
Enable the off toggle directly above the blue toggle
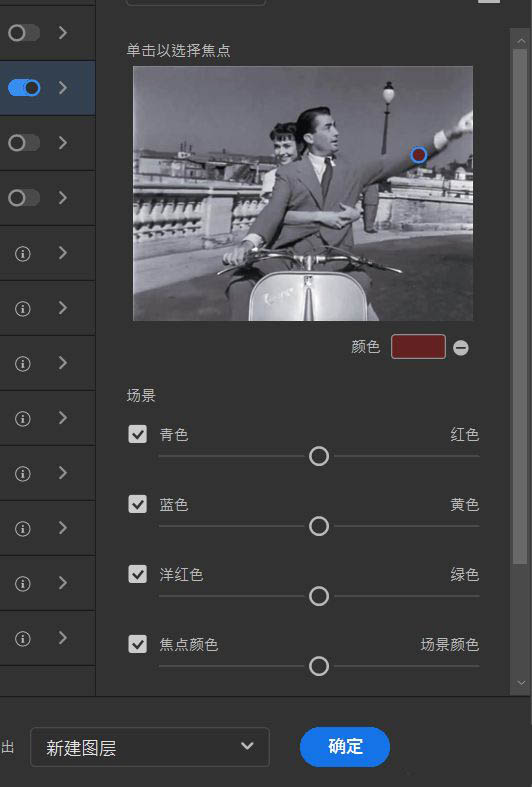24,33
